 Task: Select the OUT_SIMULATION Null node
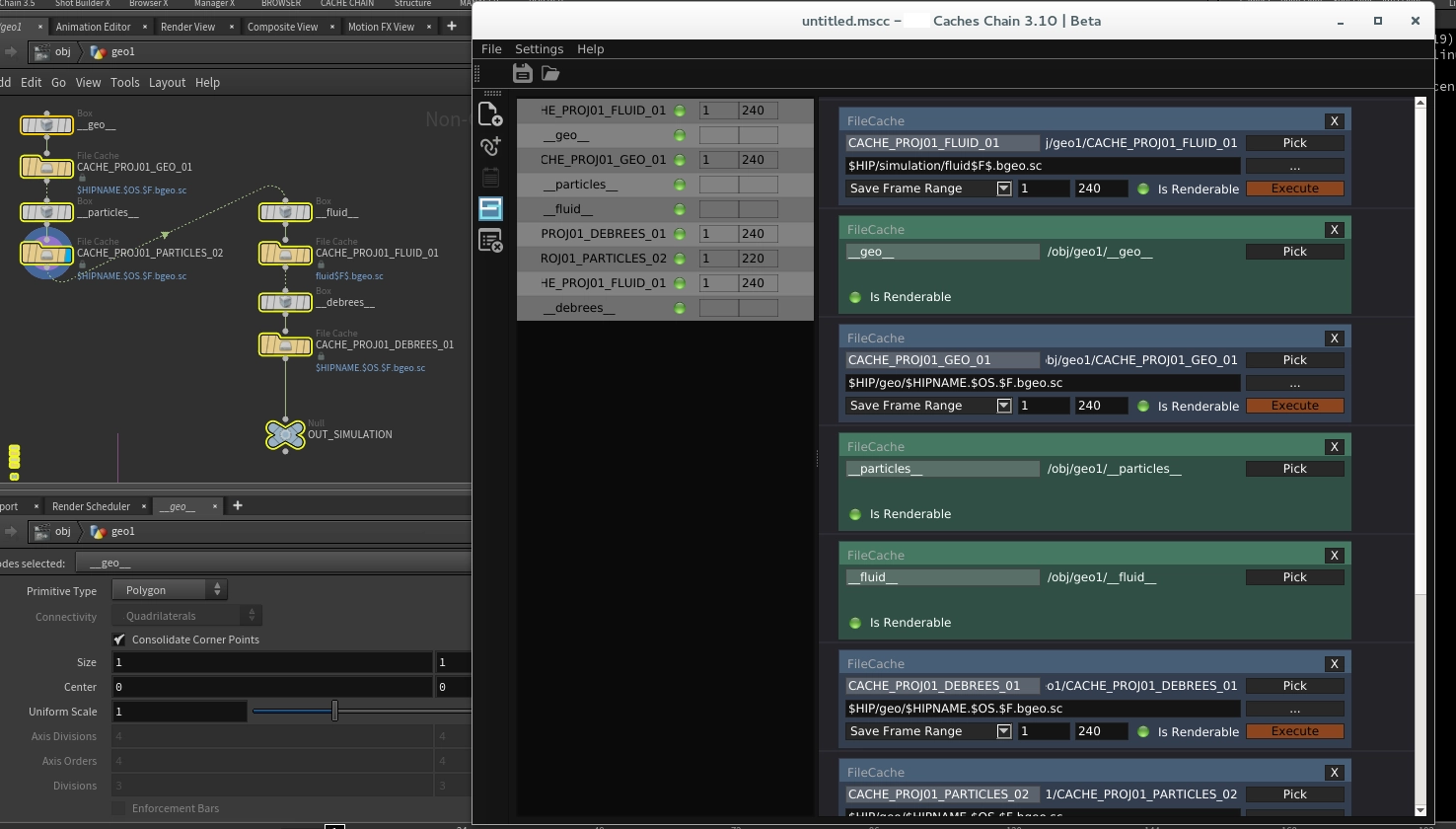click(285, 434)
